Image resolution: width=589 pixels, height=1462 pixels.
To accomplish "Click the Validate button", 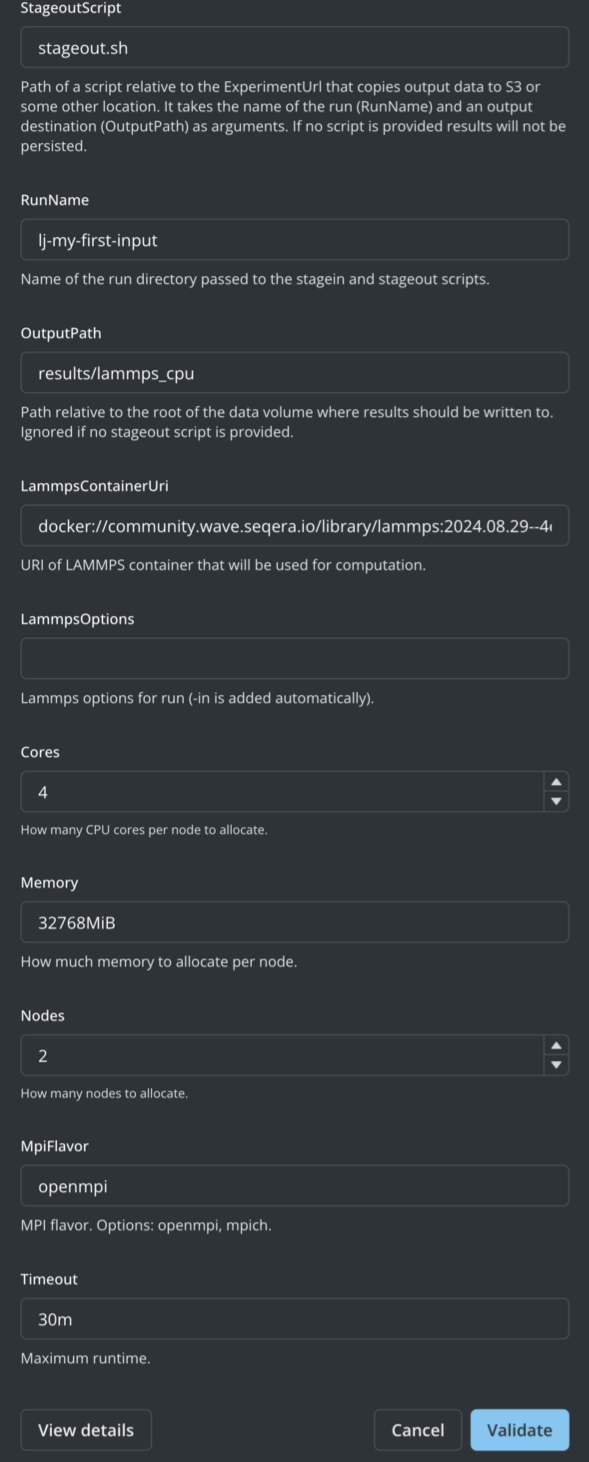I will (519, 1429).
